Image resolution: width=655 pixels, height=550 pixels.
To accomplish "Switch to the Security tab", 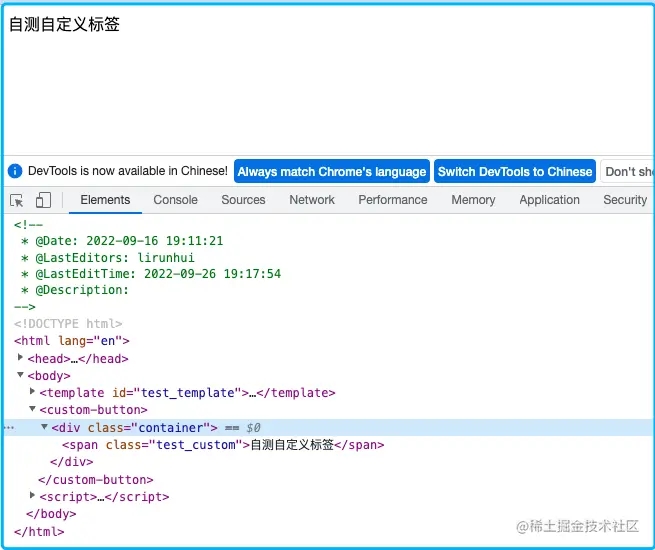I will 625,200.
